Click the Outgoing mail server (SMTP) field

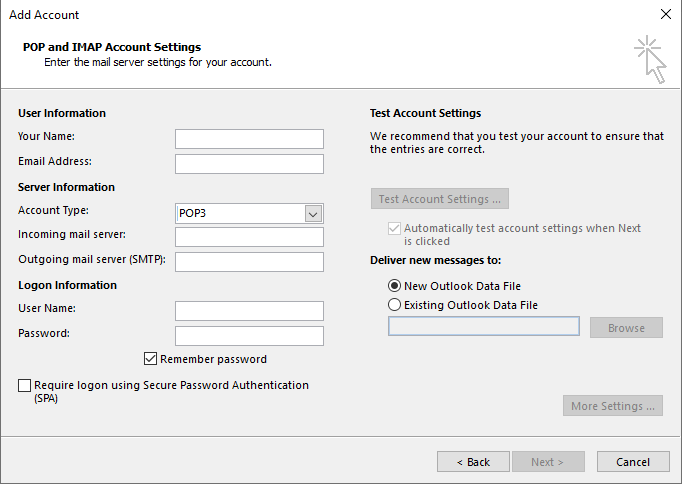pyautogui.click(x=249, y=262)
